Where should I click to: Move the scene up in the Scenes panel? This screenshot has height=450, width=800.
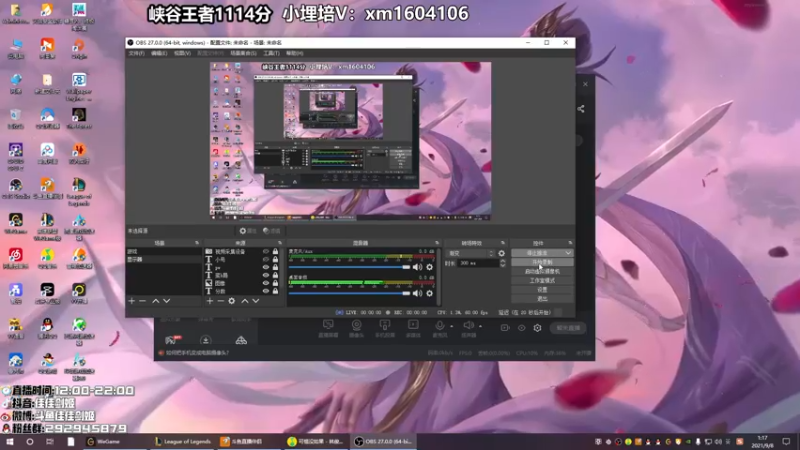tap(156, 301)
